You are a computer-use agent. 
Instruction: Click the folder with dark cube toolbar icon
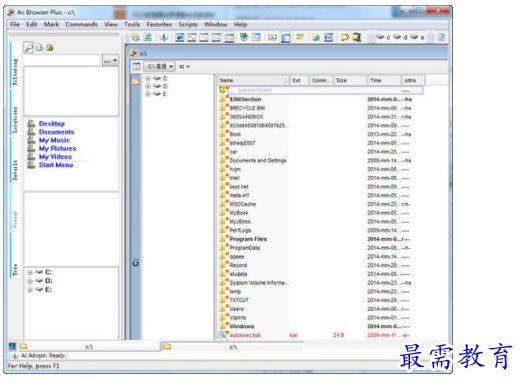point(356,37)
